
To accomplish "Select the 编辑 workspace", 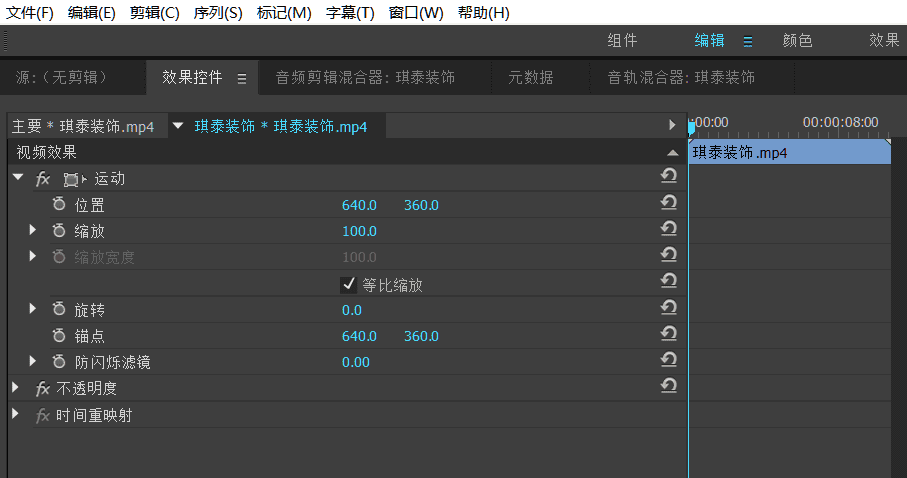I will click(x=709, y=41).
